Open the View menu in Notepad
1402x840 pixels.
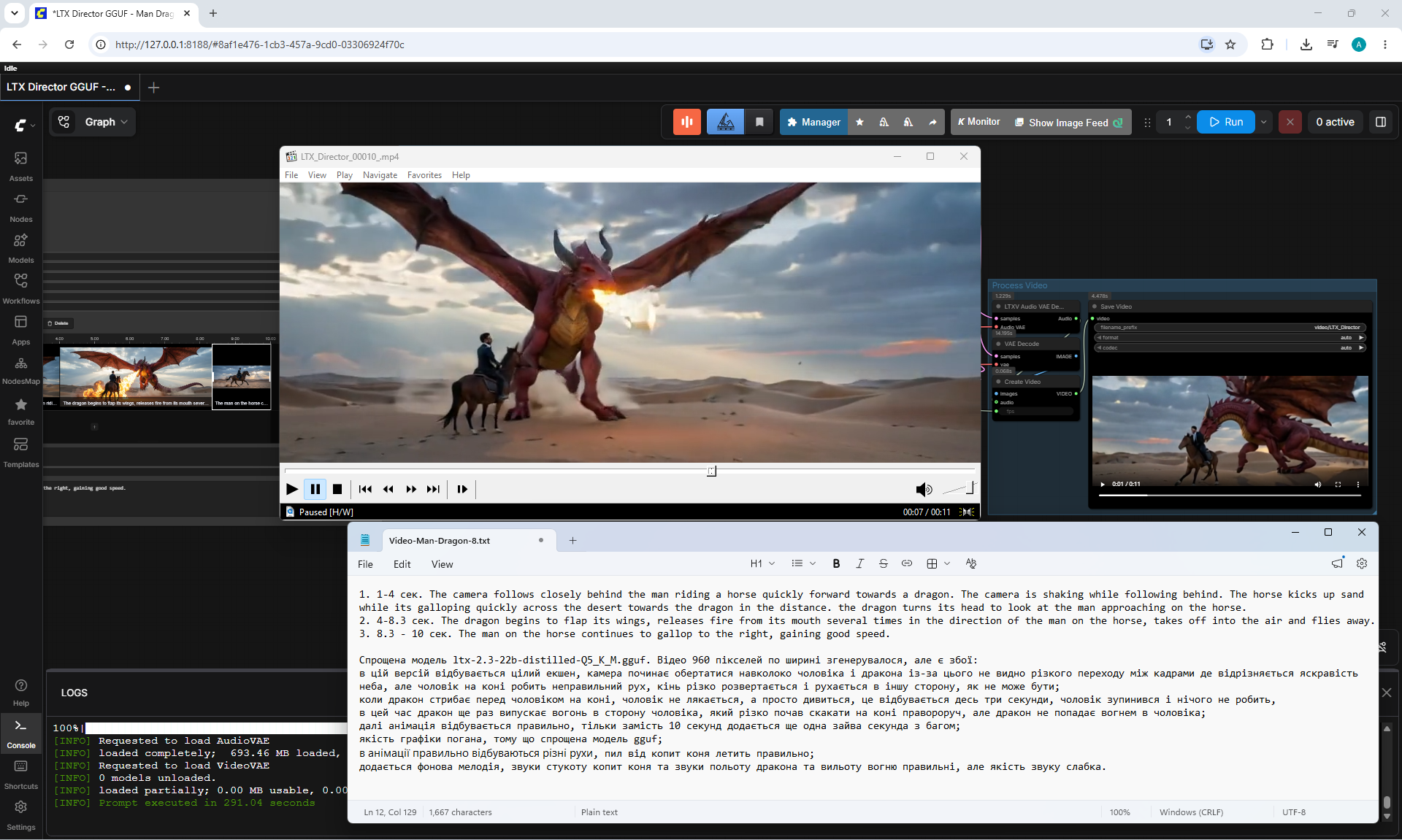pos(442,564)
